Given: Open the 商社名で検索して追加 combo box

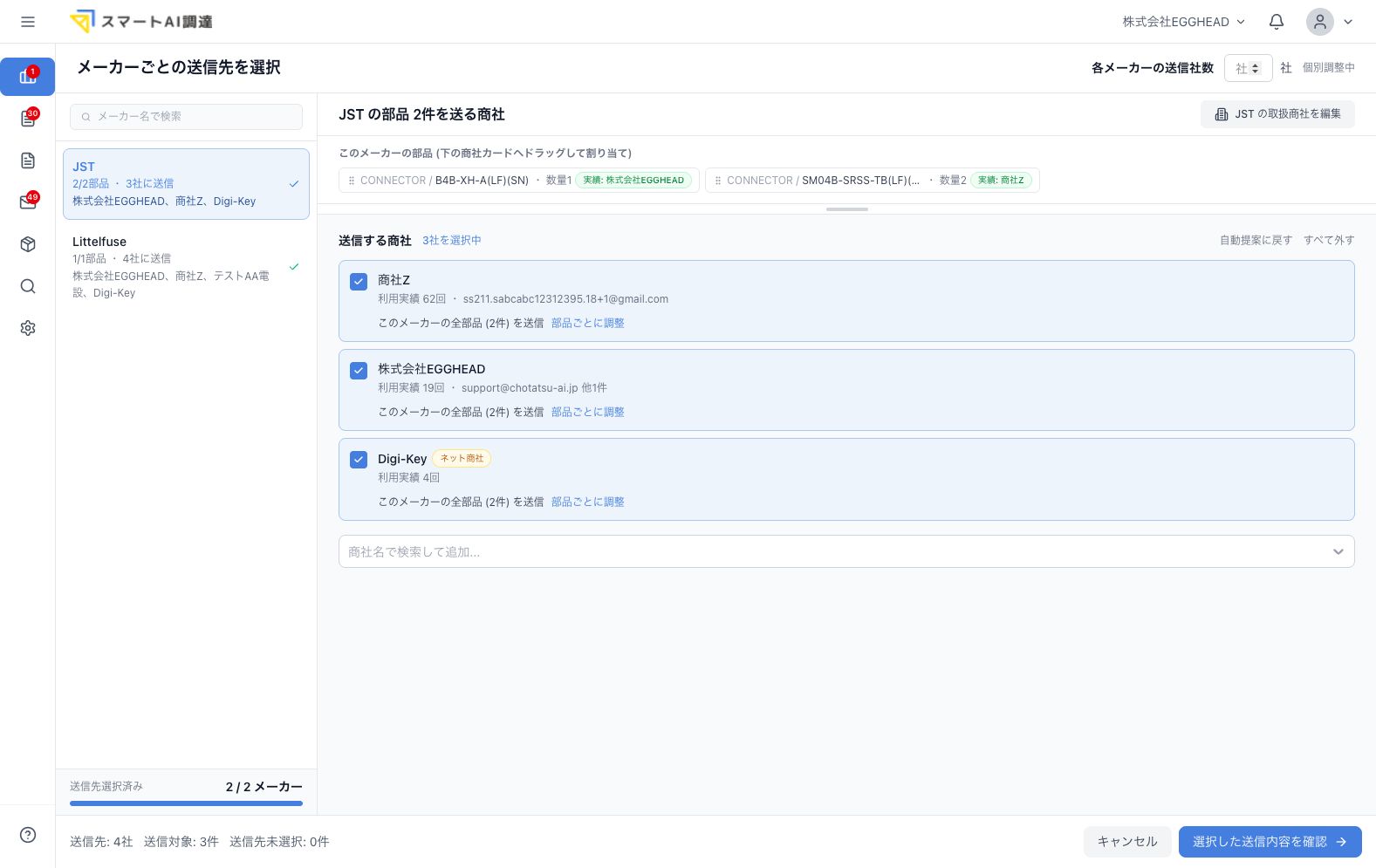Looking at the screenshot, I should (846, 551).
